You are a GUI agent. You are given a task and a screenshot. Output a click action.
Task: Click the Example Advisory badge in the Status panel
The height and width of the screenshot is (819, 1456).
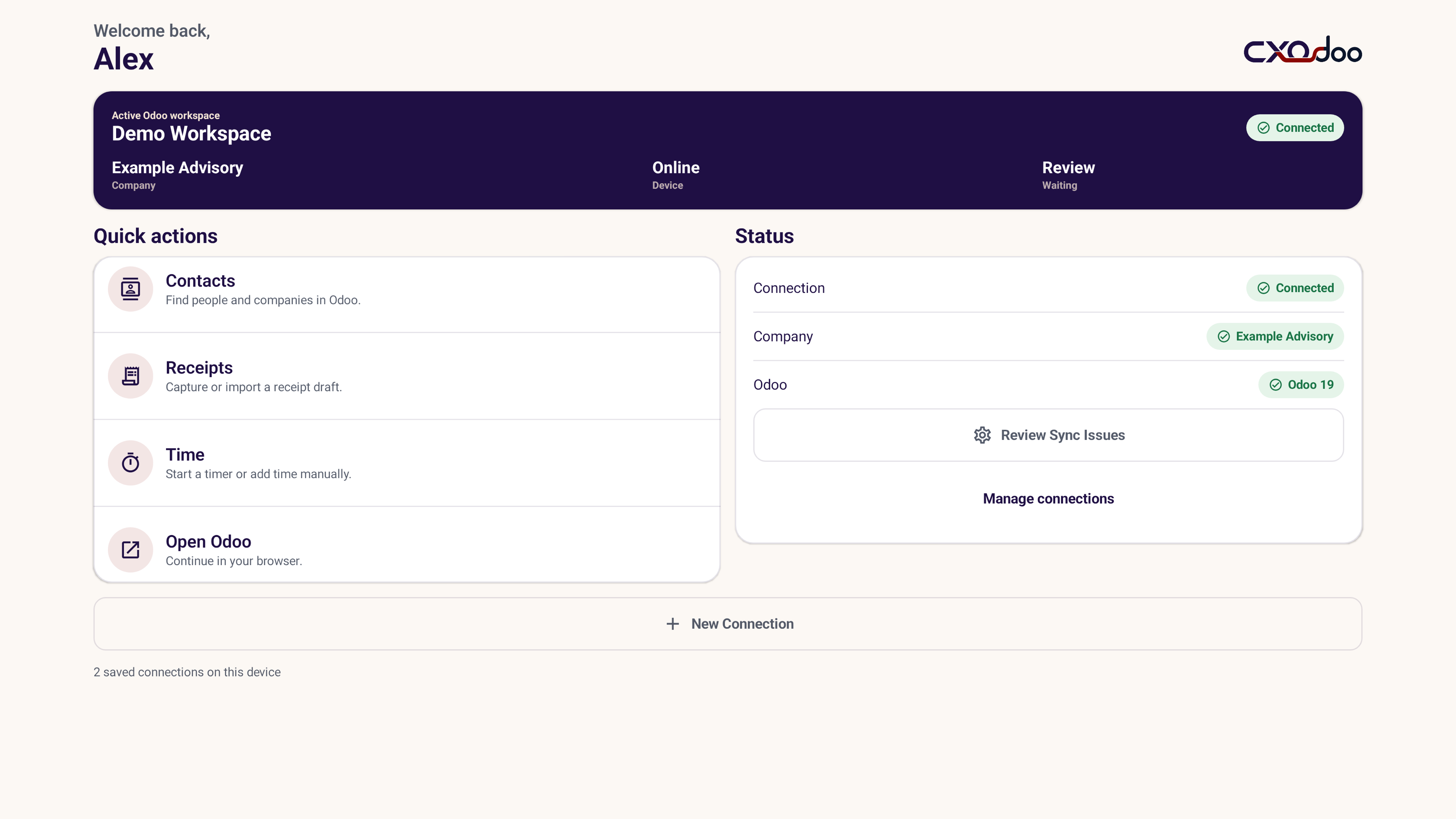(x=1275, y=337)
